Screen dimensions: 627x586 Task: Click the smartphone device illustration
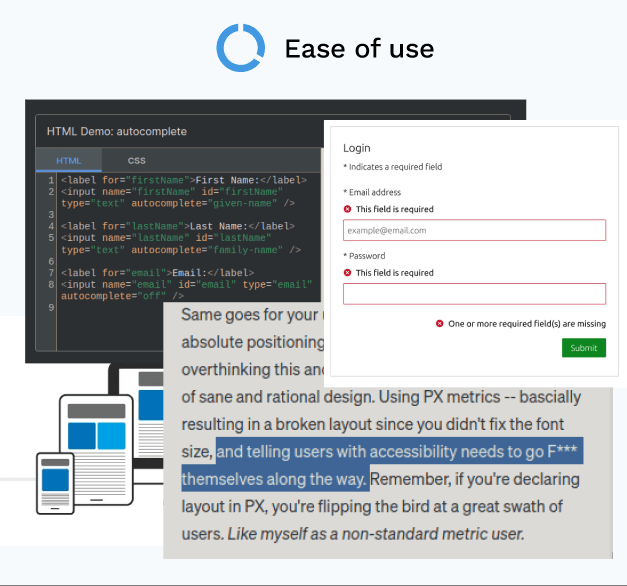pos(55,483)
